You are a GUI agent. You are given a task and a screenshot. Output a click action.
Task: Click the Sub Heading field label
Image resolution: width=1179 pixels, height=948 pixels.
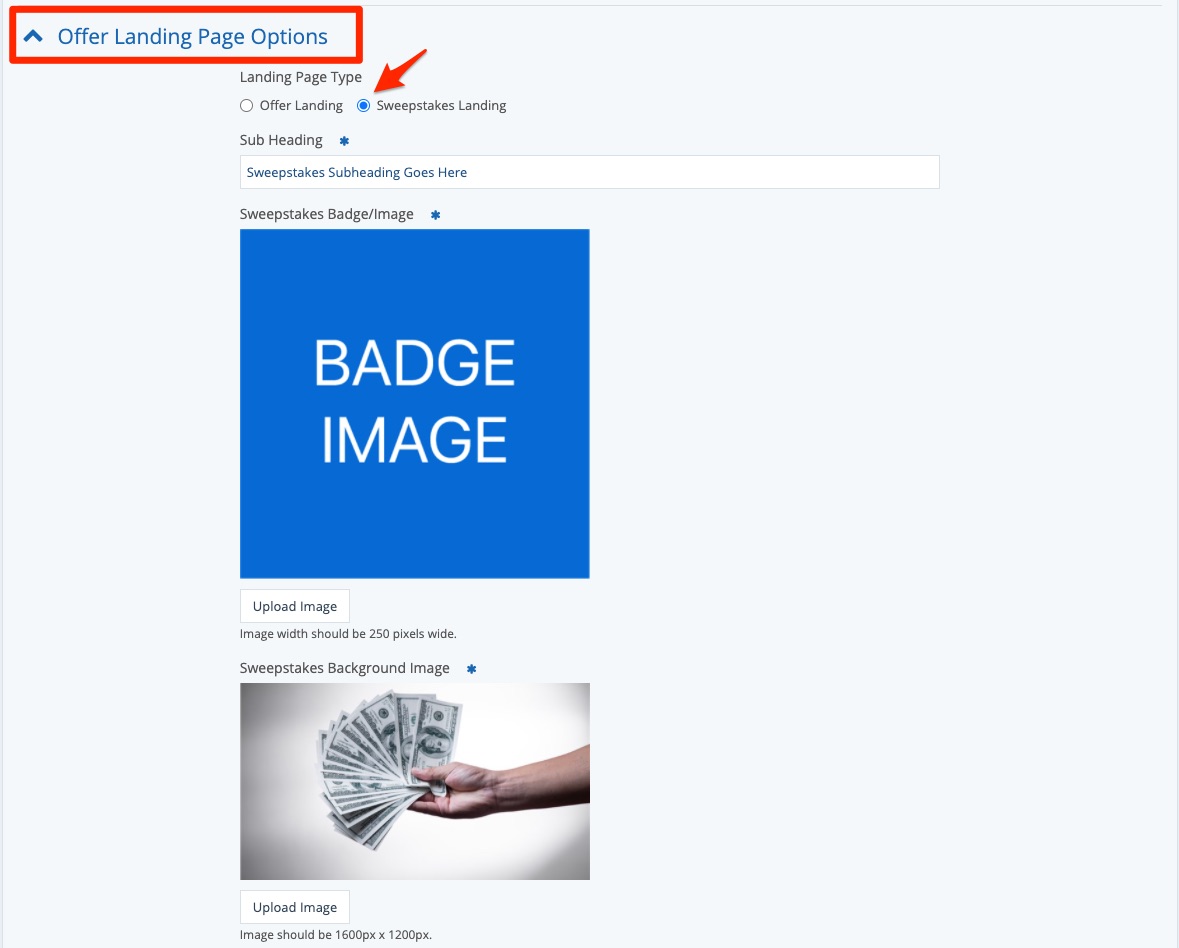[281, 140]
